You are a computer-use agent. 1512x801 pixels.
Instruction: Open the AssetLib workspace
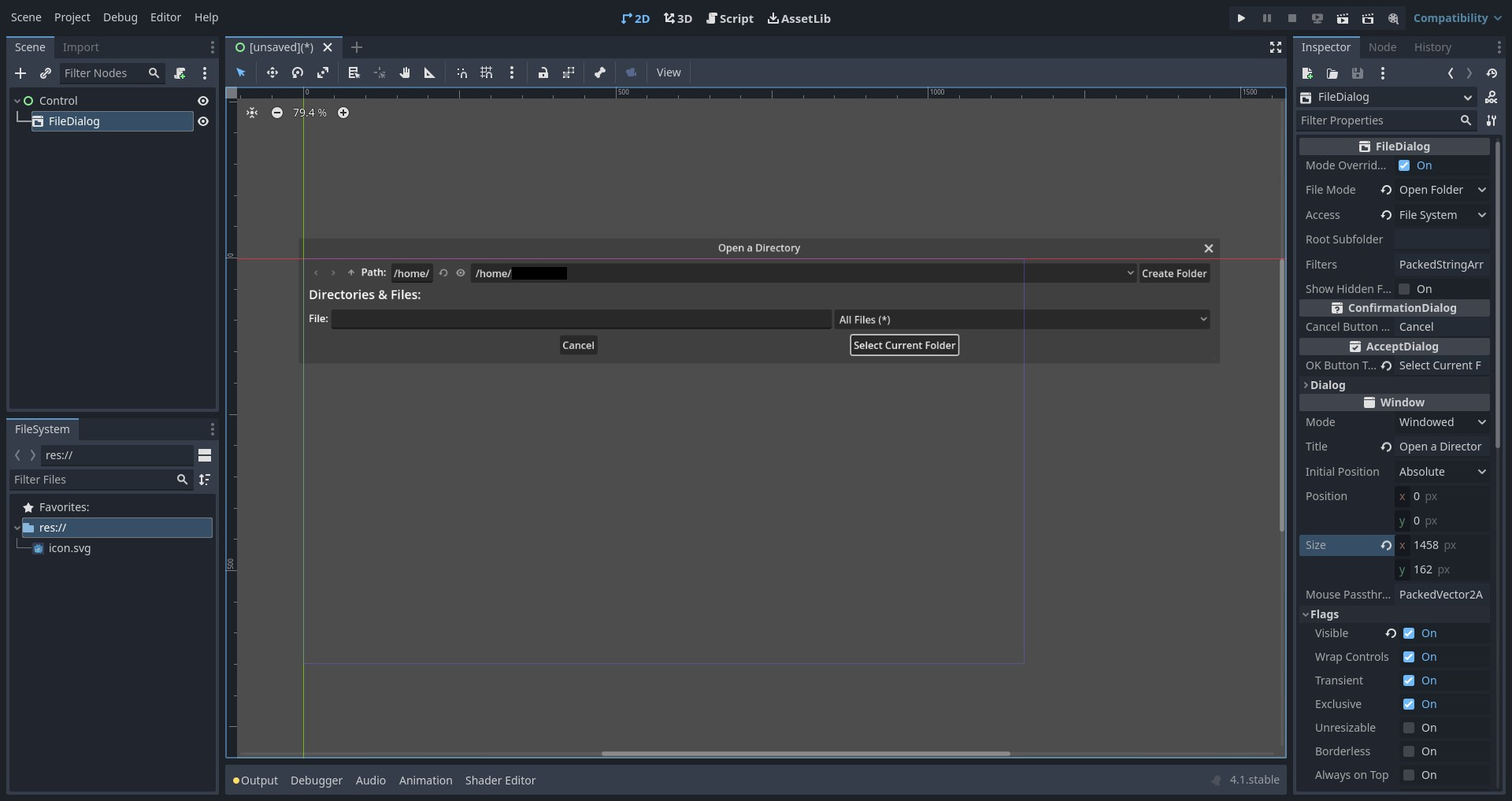(799, 18)
